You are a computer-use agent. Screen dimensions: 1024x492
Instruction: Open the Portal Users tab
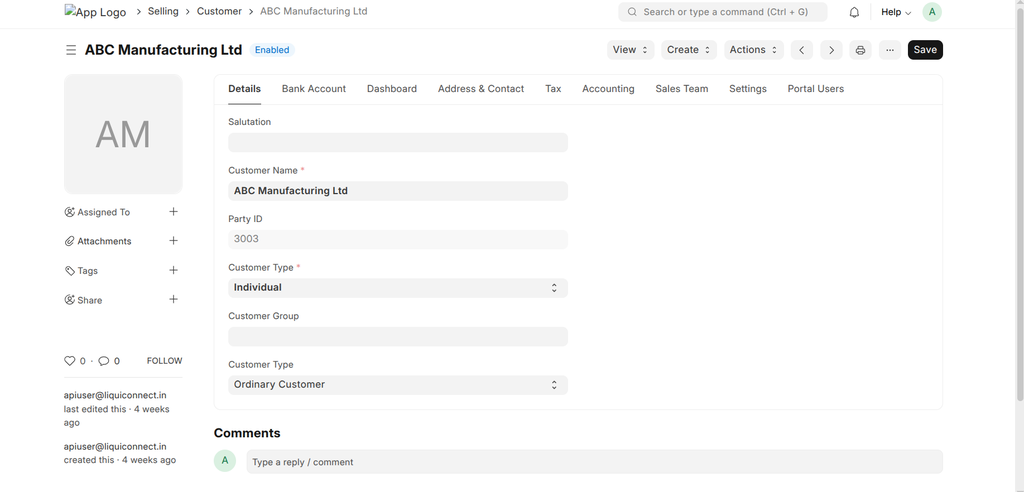pyautogui.click(x=816, y=89)
